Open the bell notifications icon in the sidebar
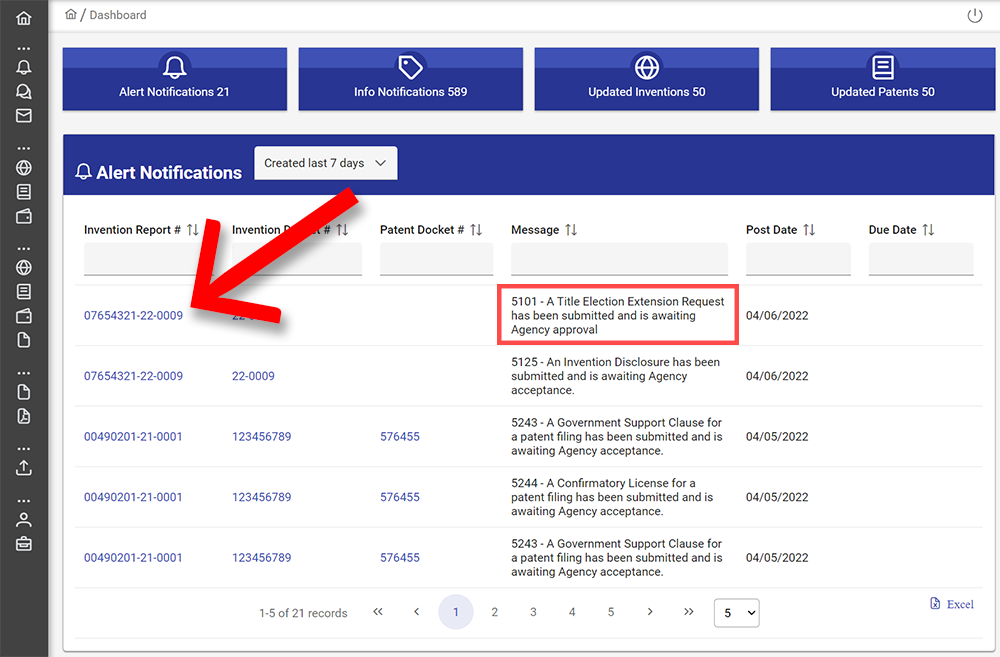This screenshot has width=1000, height=657. pyautogui.click(x=24, y=67)
